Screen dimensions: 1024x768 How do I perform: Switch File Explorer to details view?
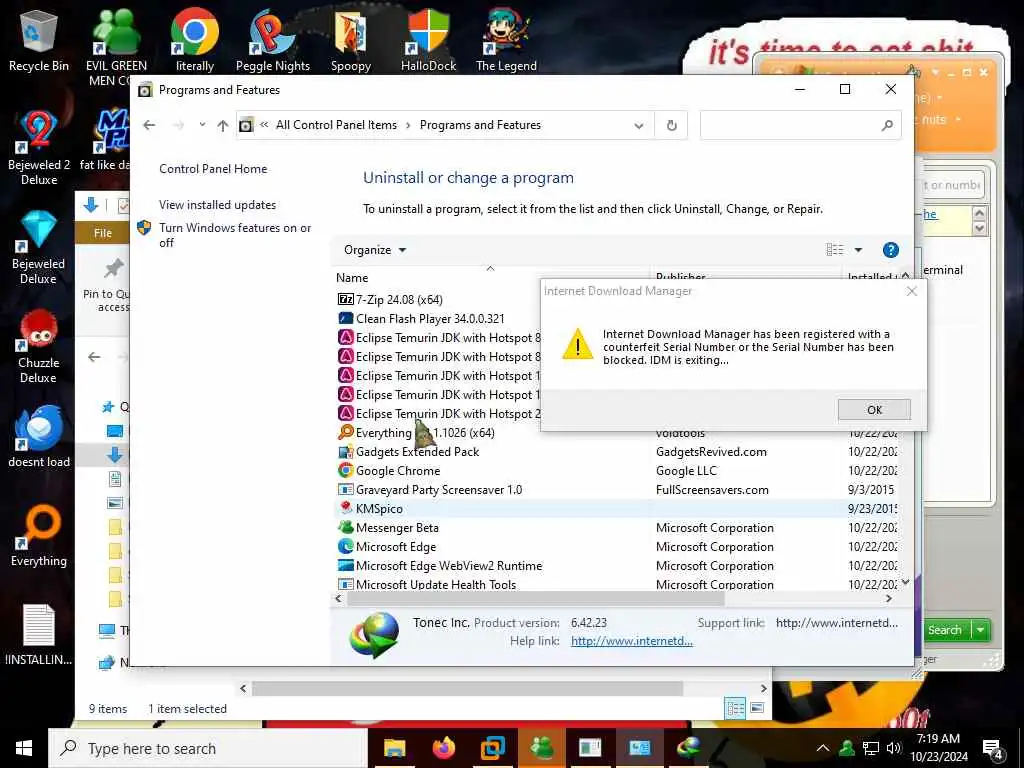point(735,707)
